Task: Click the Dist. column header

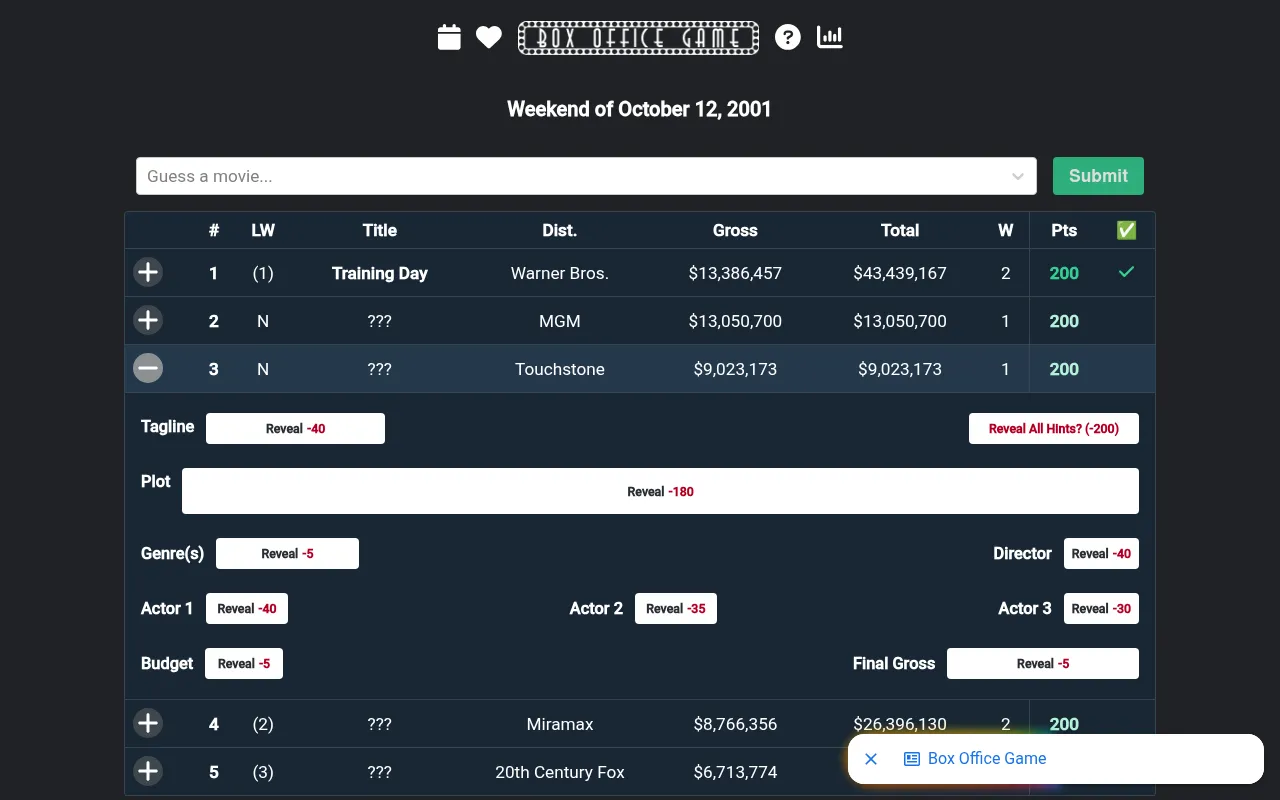Action: 560,230
